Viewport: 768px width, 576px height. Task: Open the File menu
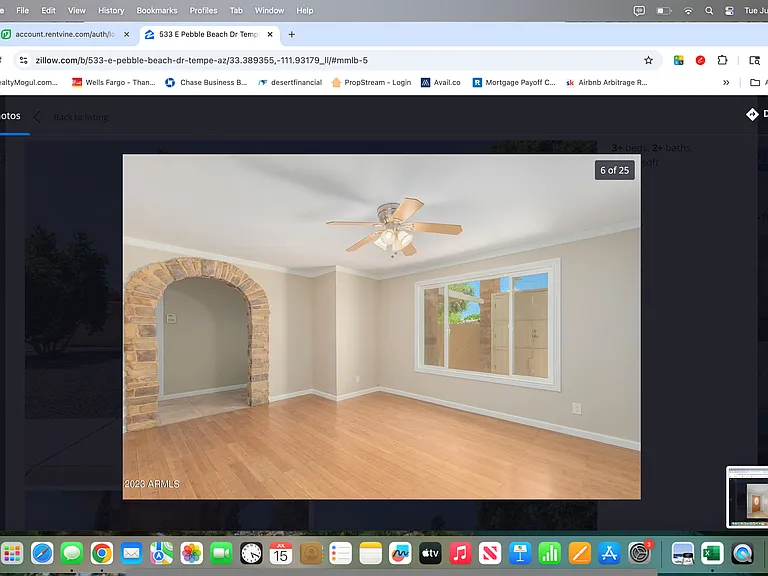pyautogui.click(x=23, y=10)
